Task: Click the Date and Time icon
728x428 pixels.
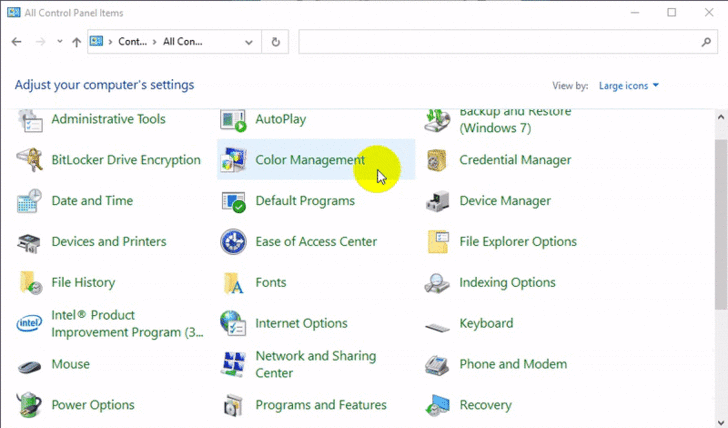Action: 30,201
